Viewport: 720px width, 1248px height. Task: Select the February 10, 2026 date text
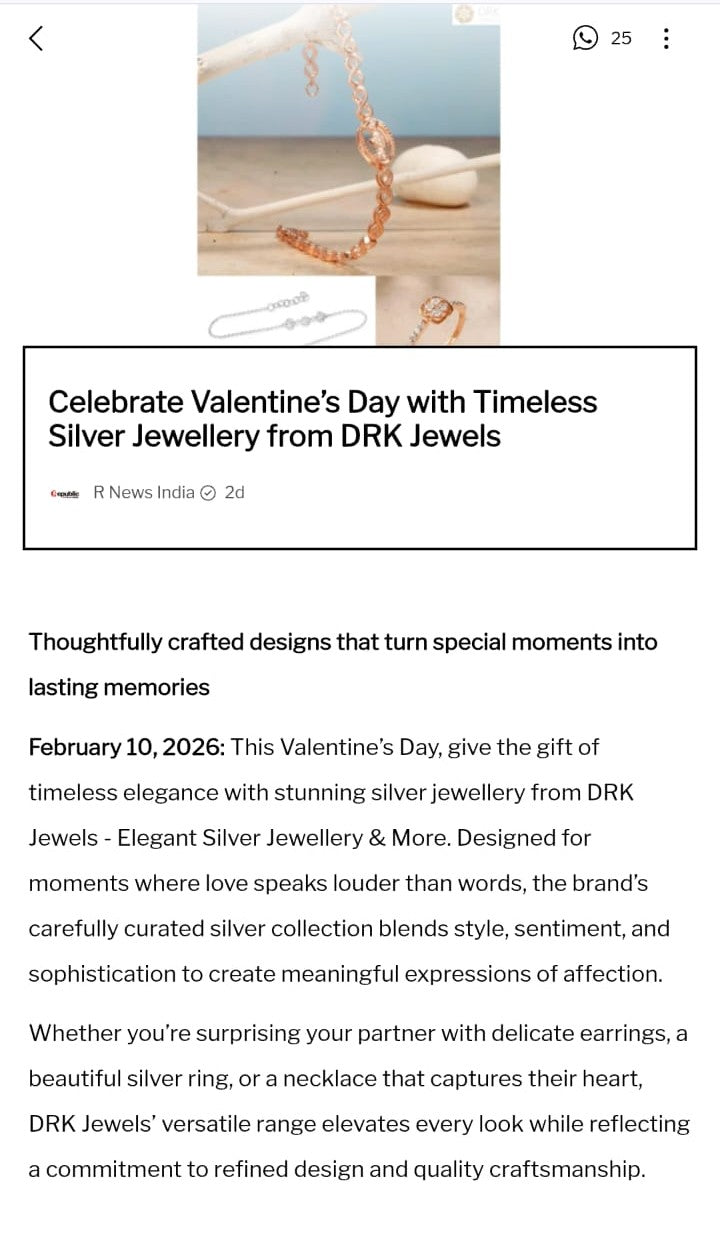pyautogui.click(x=126, y=747)
